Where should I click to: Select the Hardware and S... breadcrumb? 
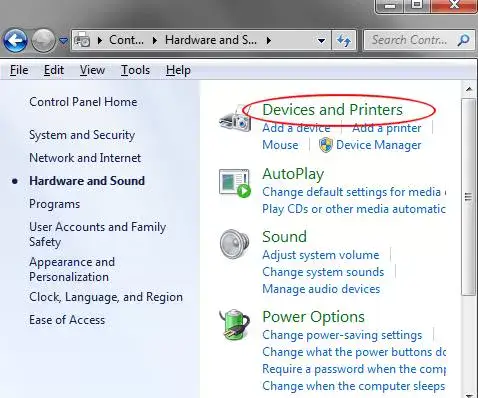[211, 40]
